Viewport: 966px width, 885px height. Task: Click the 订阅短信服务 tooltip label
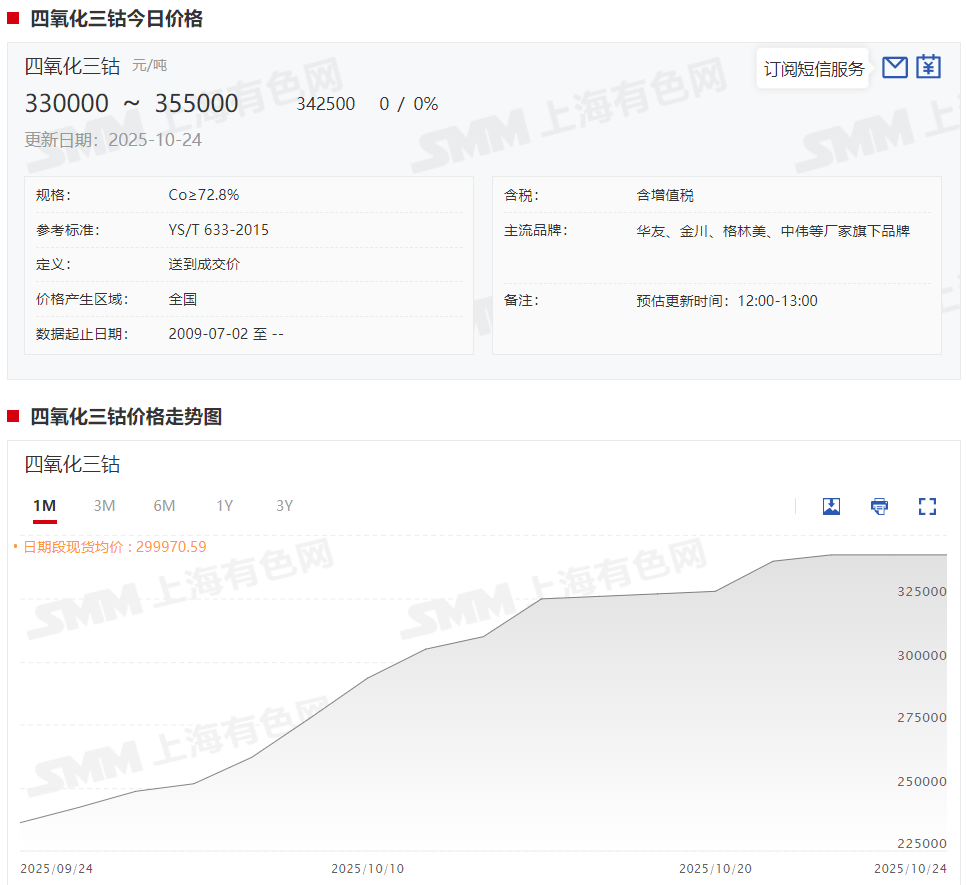813,69
